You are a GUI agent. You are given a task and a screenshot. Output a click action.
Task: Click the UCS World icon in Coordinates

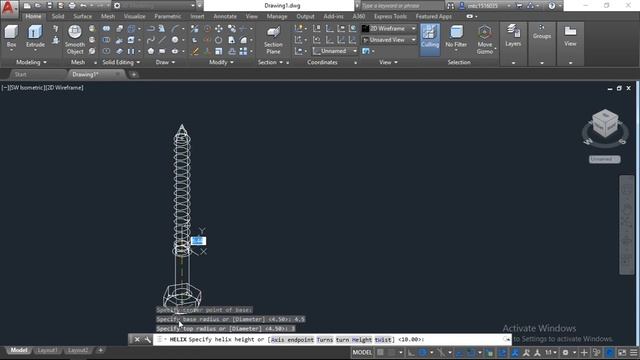352,29
